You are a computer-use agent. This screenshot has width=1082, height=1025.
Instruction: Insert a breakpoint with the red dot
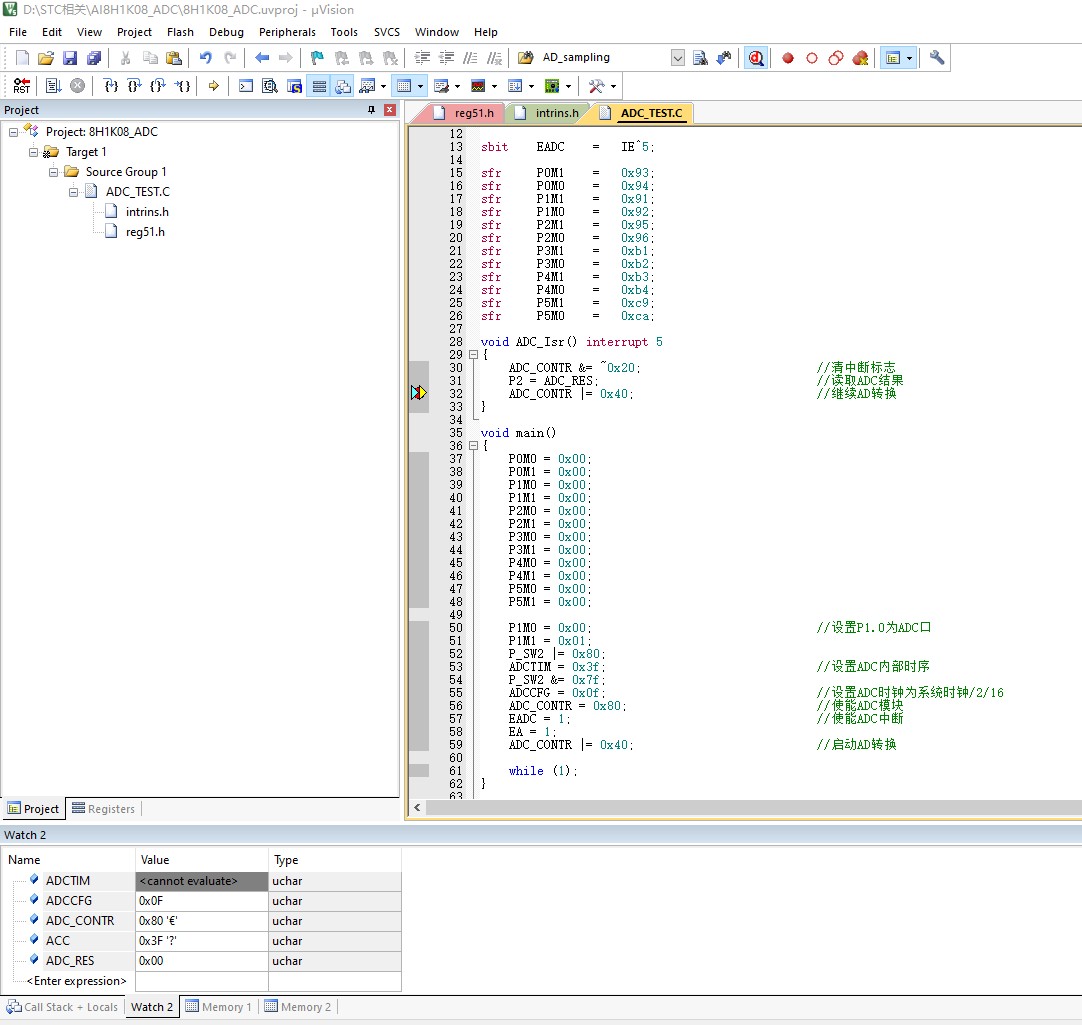coord(788,58)
